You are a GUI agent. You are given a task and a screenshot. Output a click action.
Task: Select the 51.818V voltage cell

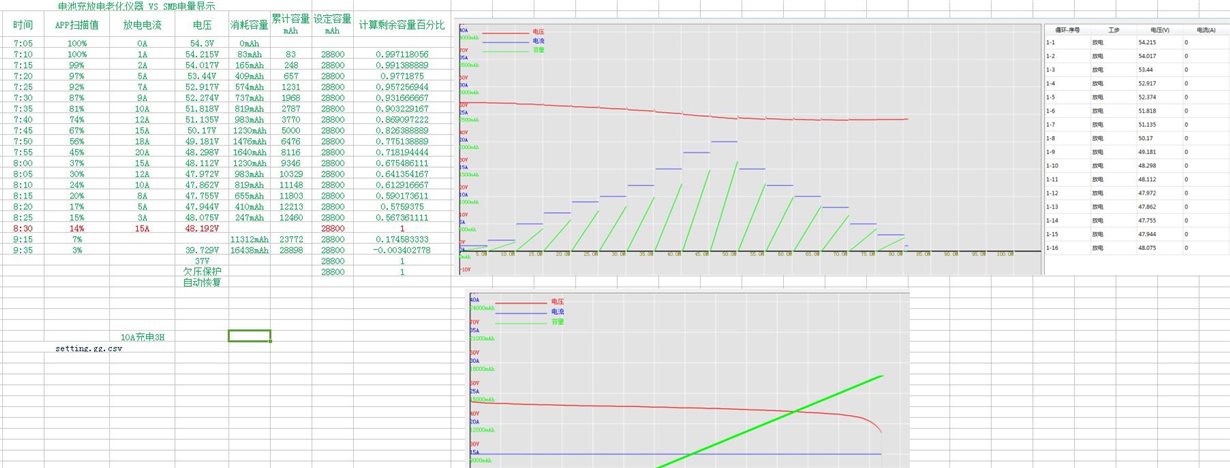(x=201, y=107)
